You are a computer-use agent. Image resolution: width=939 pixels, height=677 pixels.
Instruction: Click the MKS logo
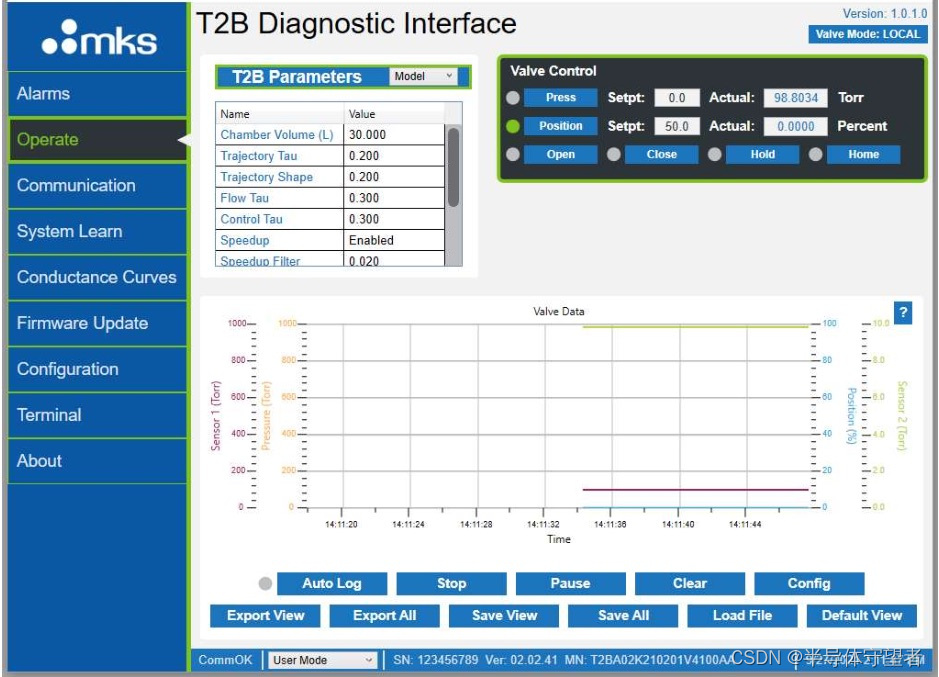coord(99,38)
